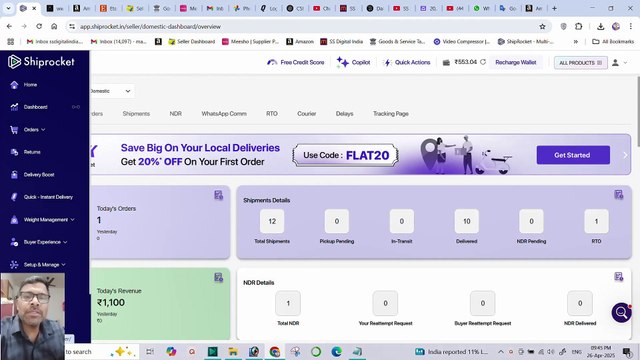Open browser extensions puzzle icon
This screenshot has width=640, height=360.
[x=578, y=27]
